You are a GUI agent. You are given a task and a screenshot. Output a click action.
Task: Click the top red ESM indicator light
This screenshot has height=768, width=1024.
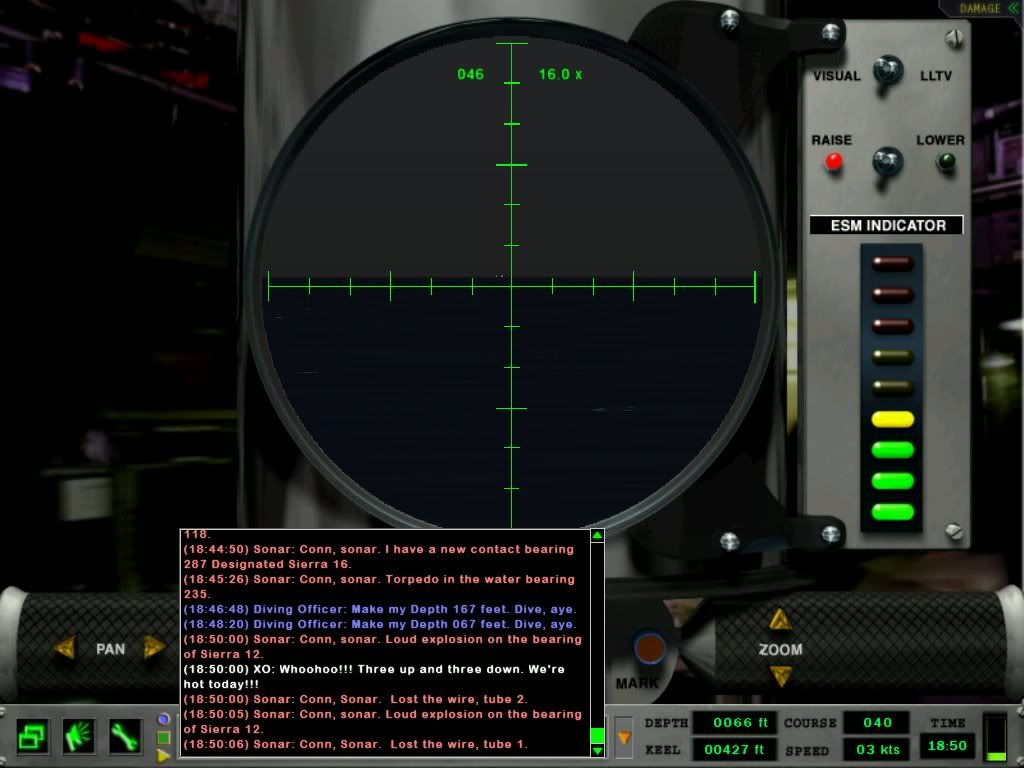tap(892, 264)
